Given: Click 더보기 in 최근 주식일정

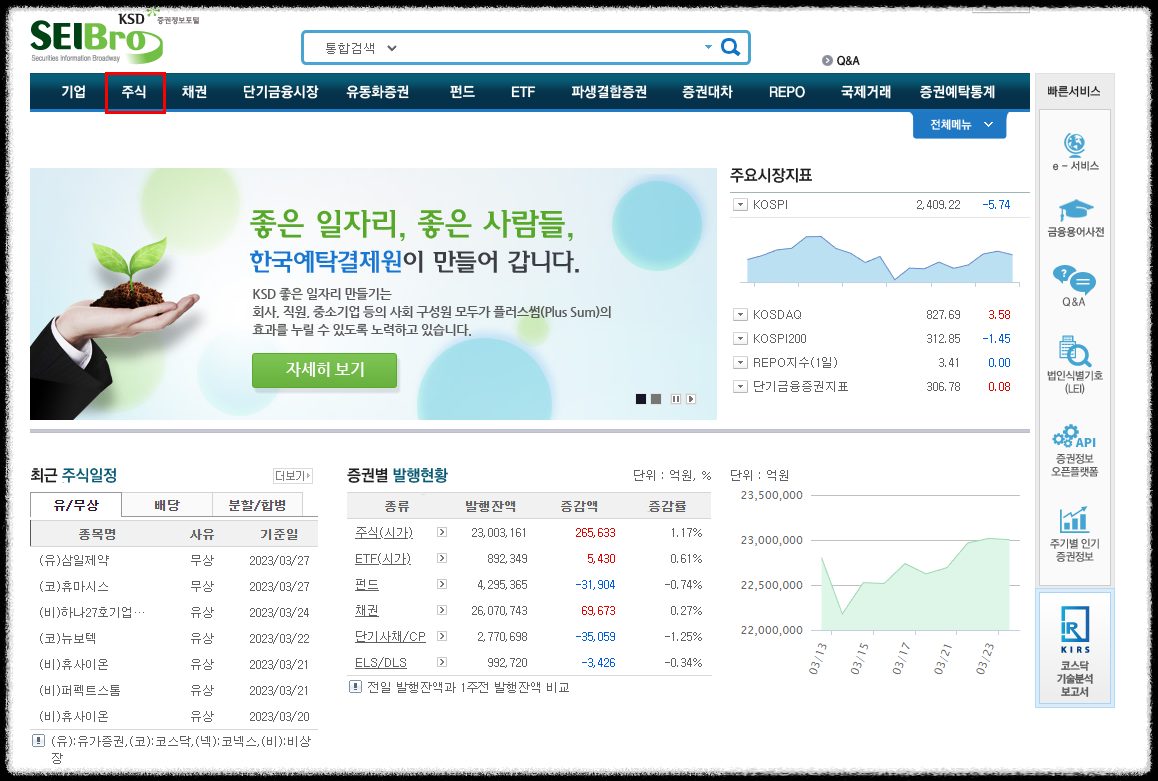Looking at the screenshot, I should [x=292, y=476].
